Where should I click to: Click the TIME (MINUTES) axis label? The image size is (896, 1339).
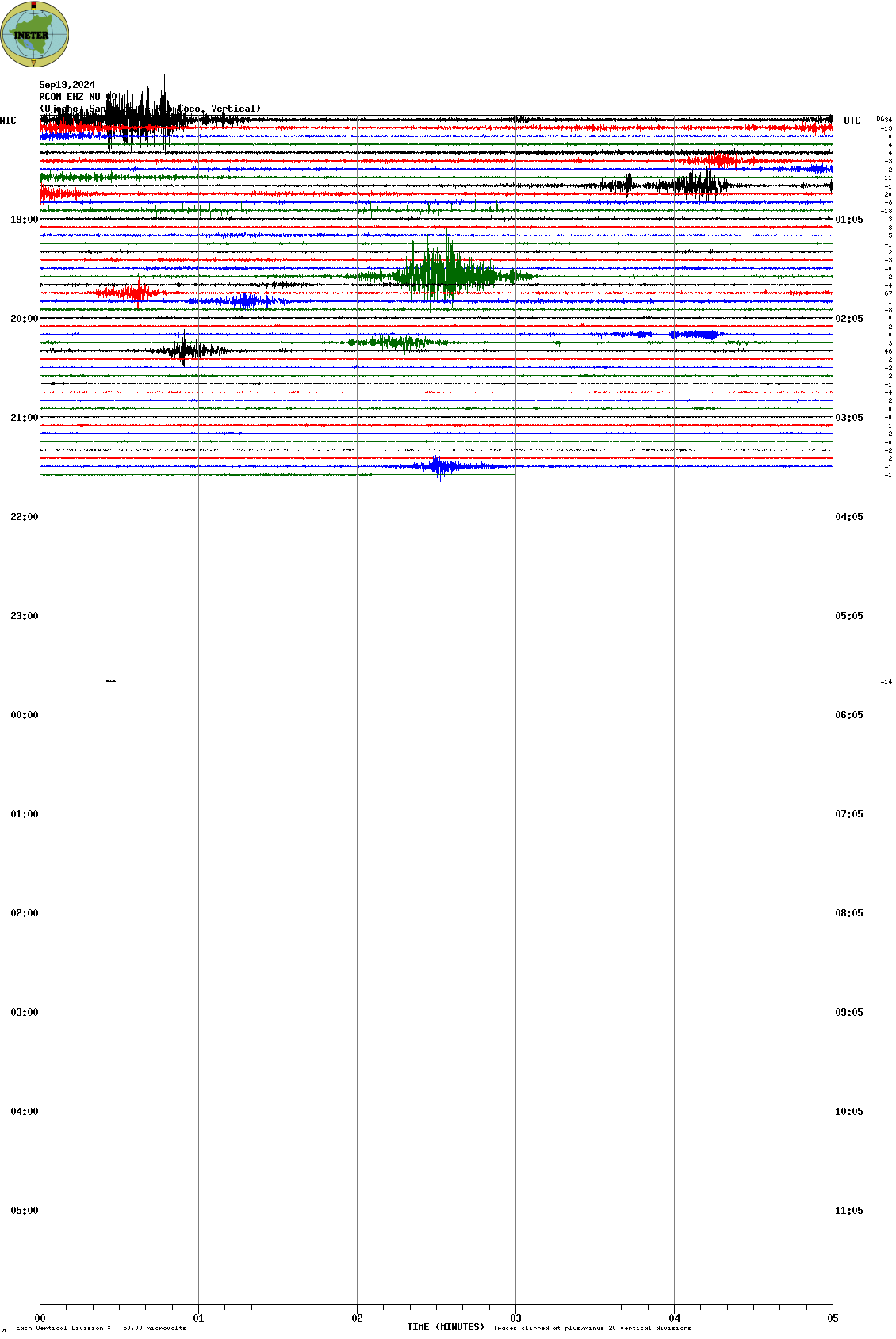[446, 1327]
